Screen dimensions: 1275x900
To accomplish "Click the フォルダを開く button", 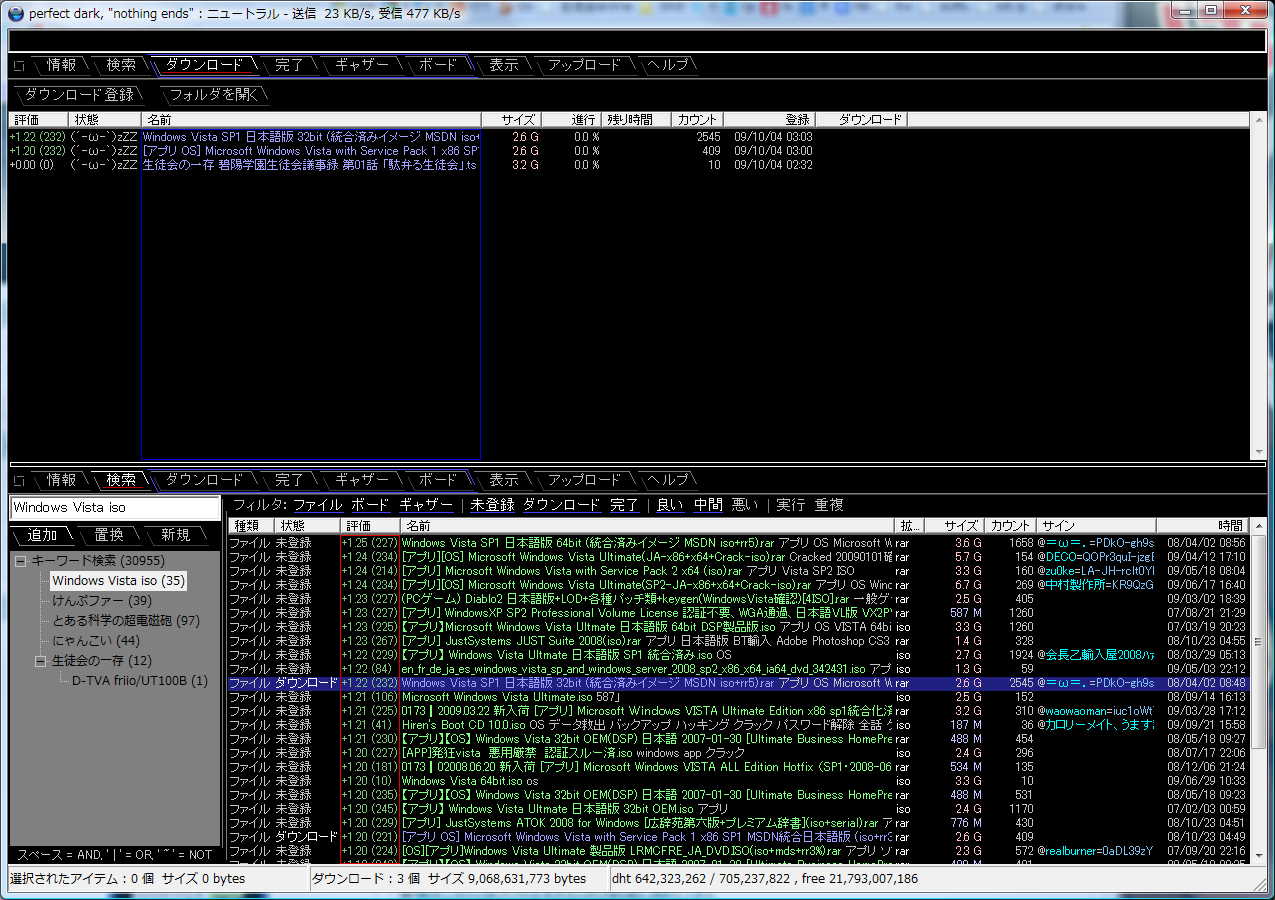I will 214,95.
